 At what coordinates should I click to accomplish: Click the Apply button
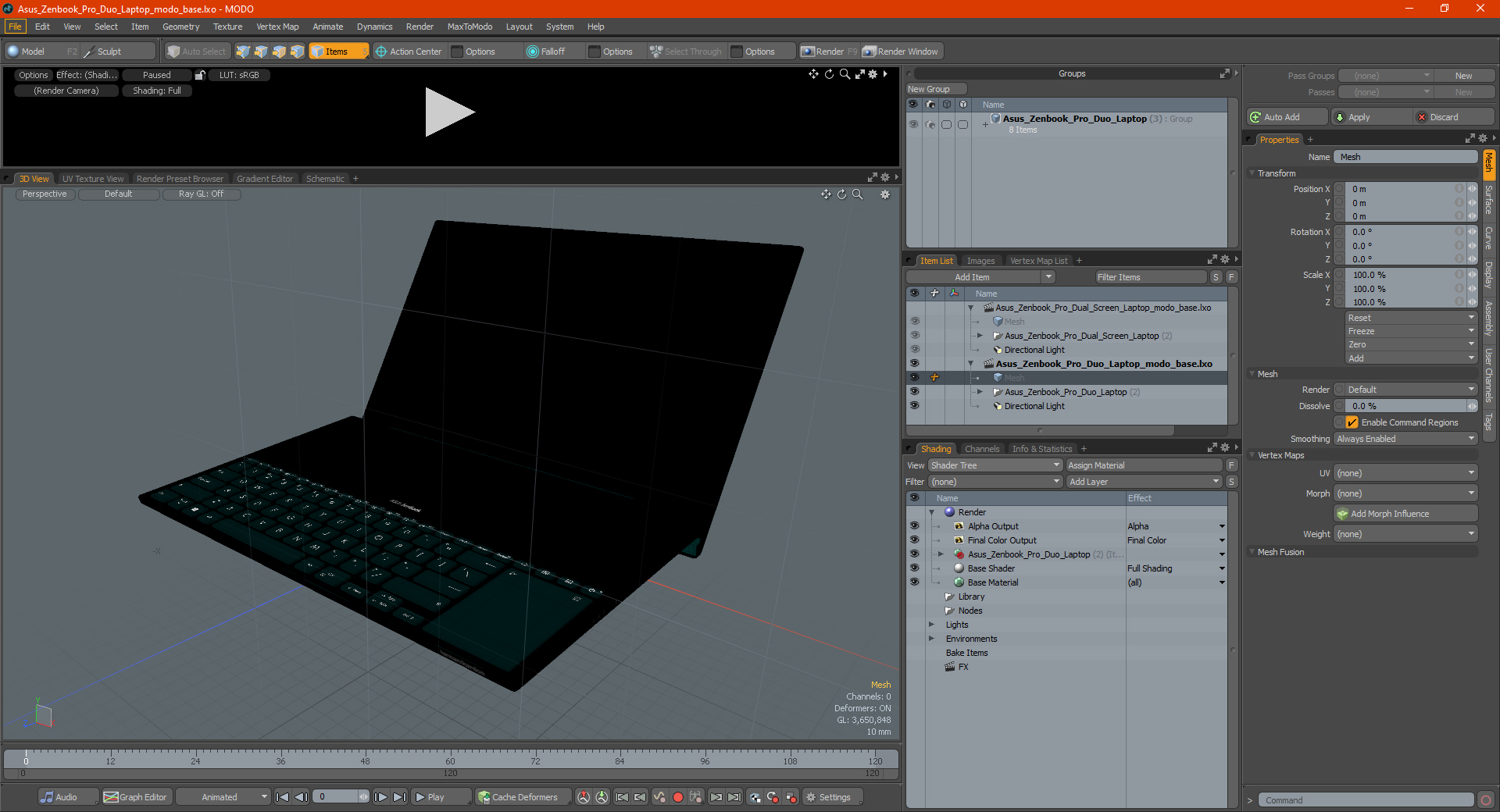pos(1370,117)
